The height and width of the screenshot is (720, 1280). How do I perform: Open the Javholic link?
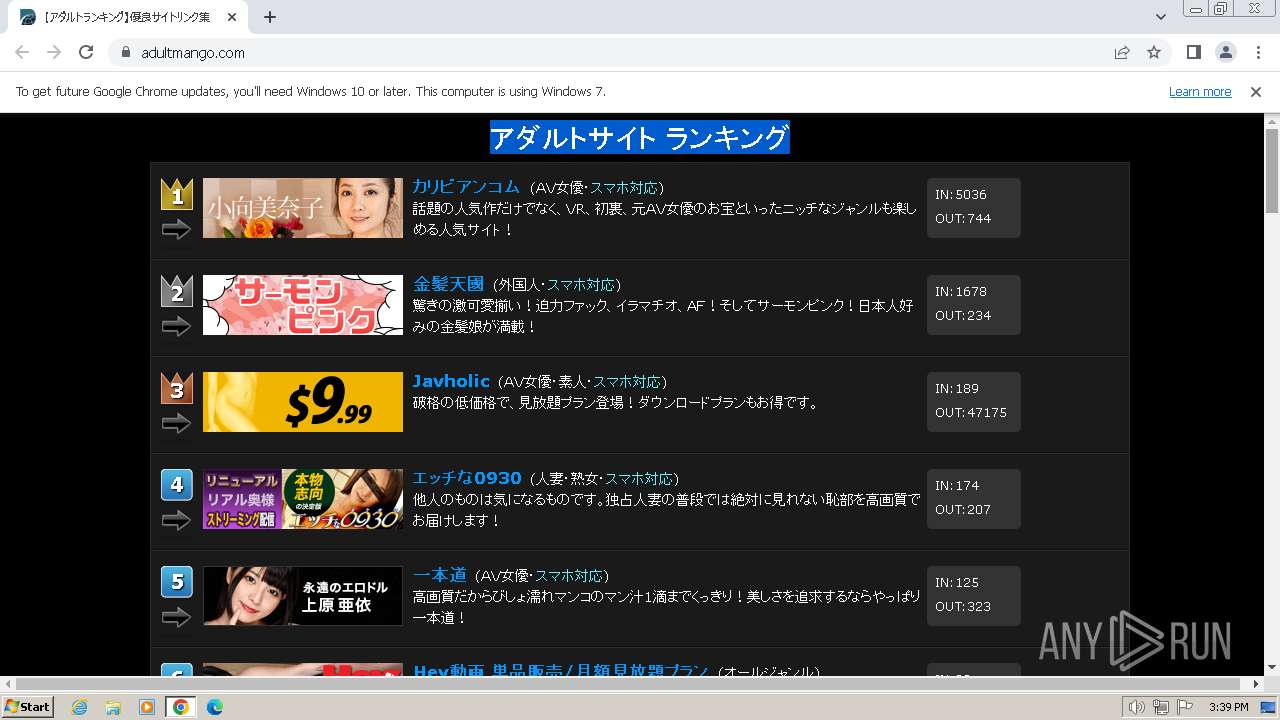pos(451,381)
